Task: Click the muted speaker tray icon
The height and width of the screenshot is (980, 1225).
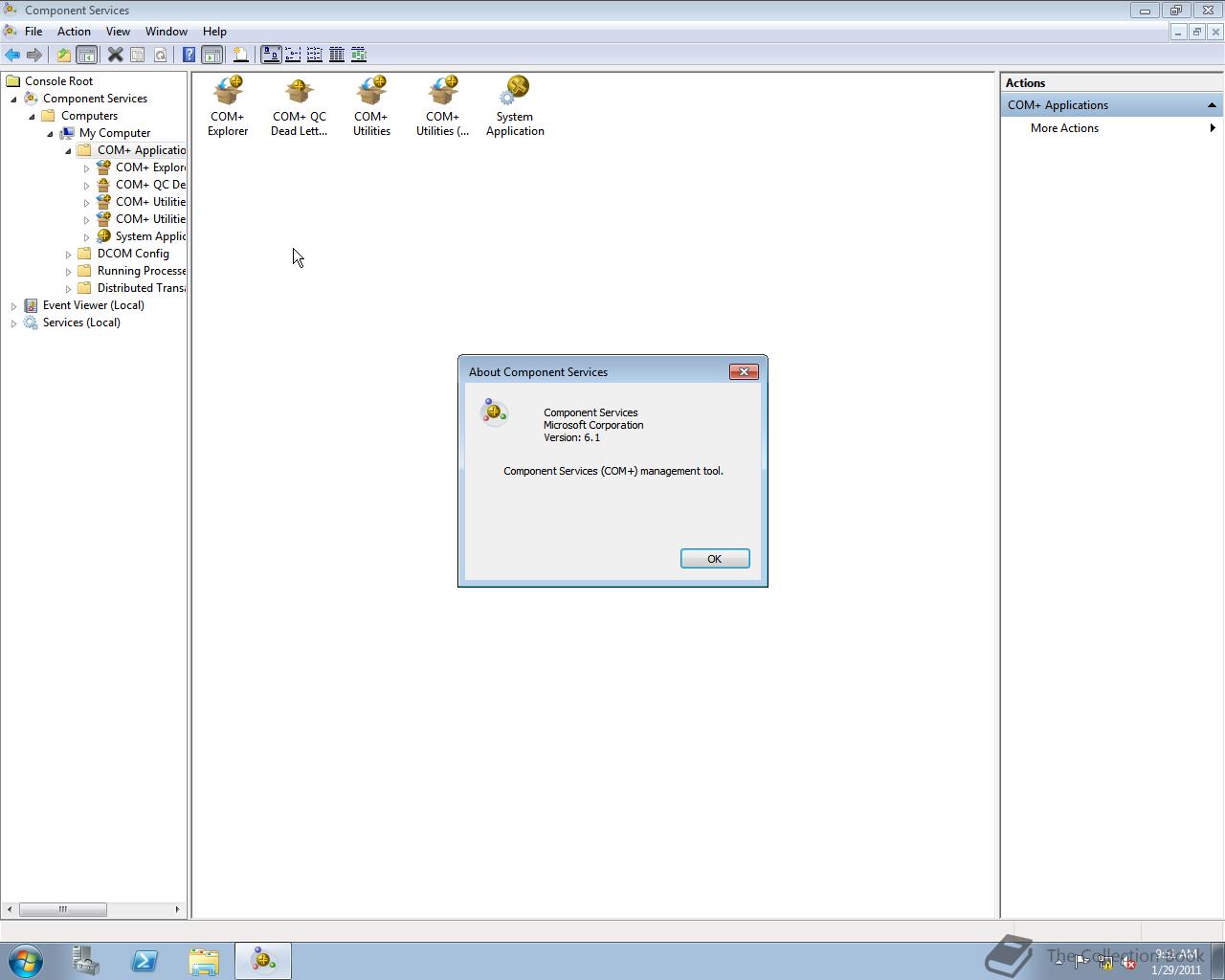Action: [x=1128, y=963]
